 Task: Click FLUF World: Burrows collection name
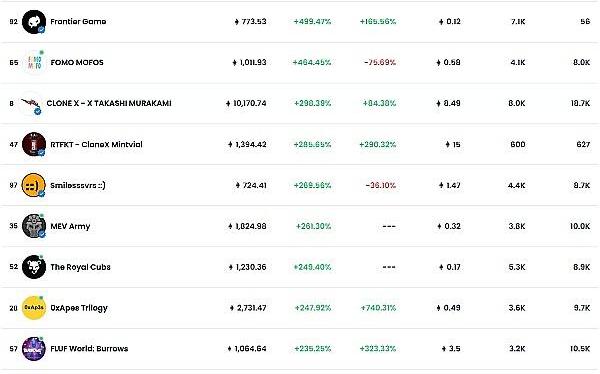pyautogui.click(x=89, y=349)
